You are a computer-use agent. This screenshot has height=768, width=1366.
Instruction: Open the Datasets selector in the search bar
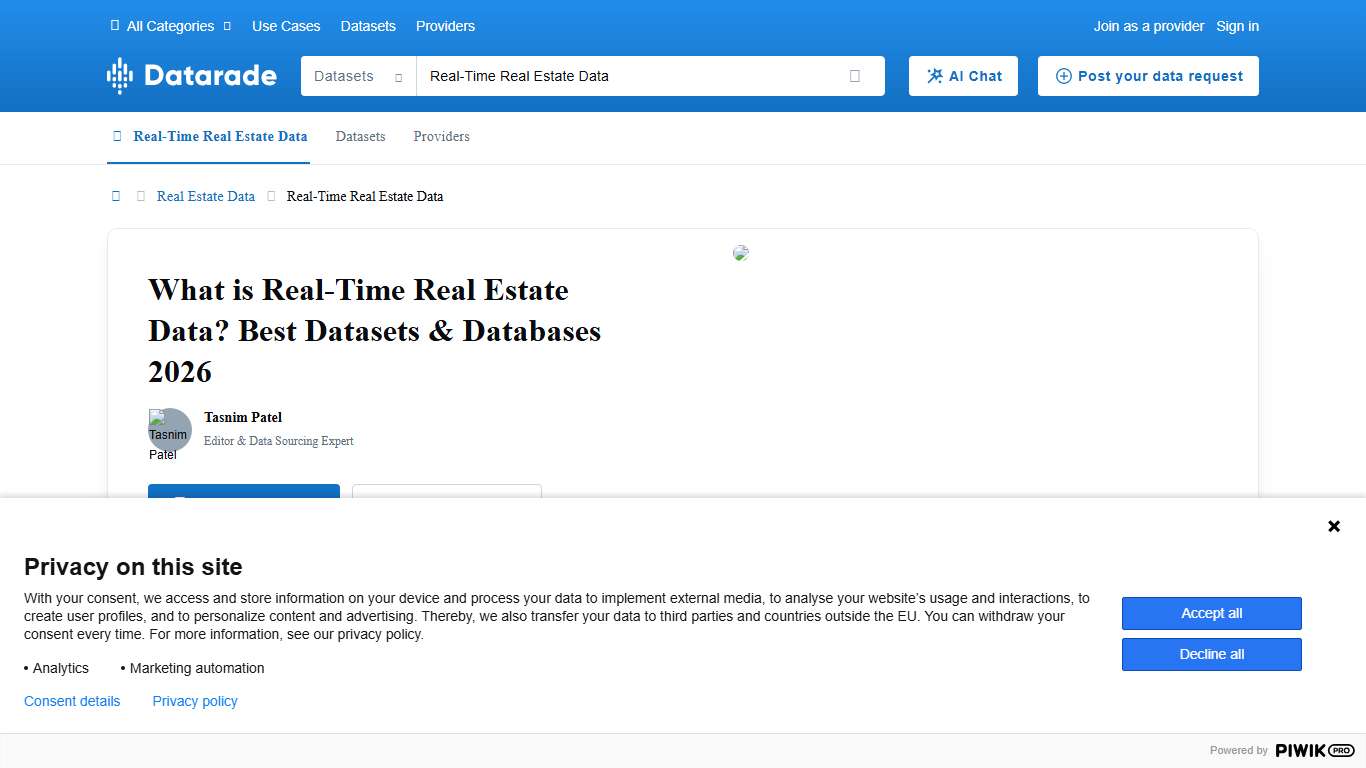click(x=358, y=75)
